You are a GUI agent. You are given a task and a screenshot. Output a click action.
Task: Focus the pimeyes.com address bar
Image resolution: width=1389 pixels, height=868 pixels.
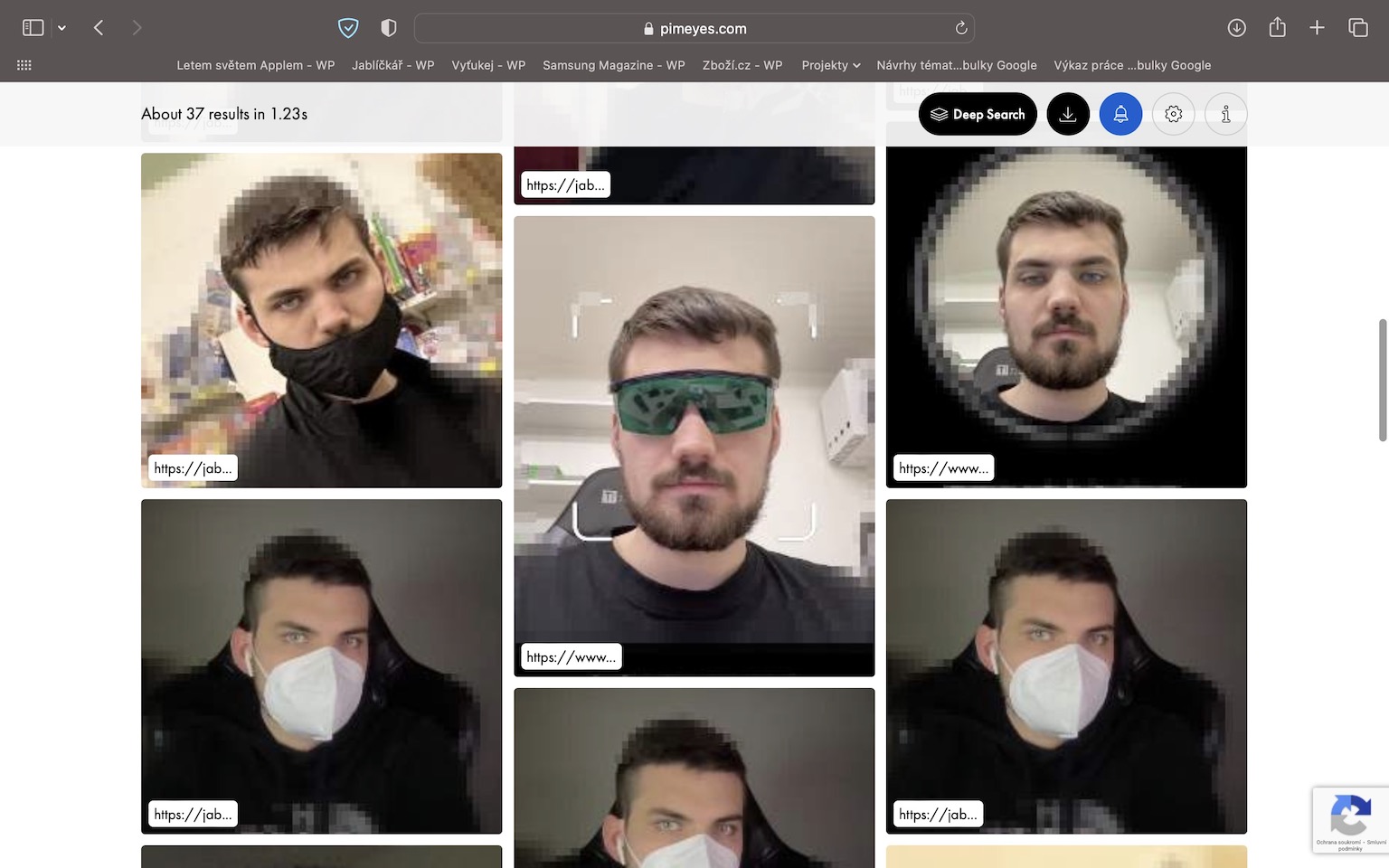point(694,28)
